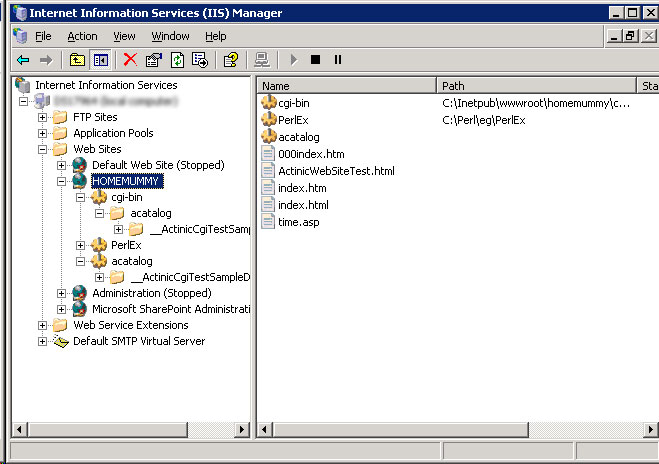Sort list by Path column header

click(535, 86)
